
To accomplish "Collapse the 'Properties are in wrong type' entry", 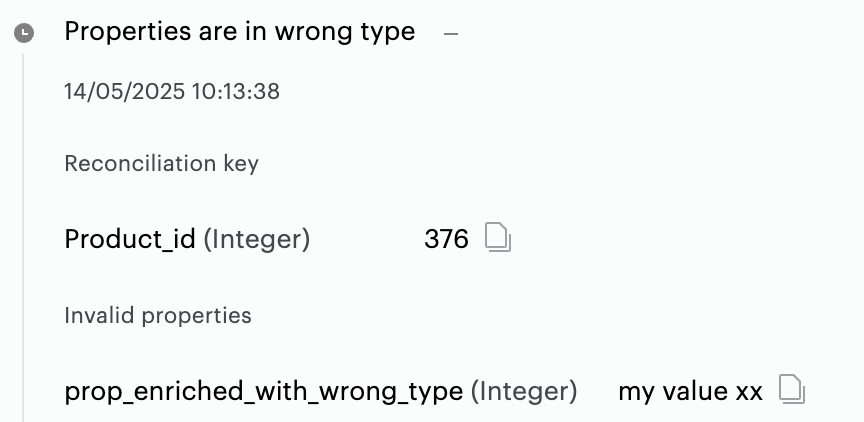I will coord(451,33).
